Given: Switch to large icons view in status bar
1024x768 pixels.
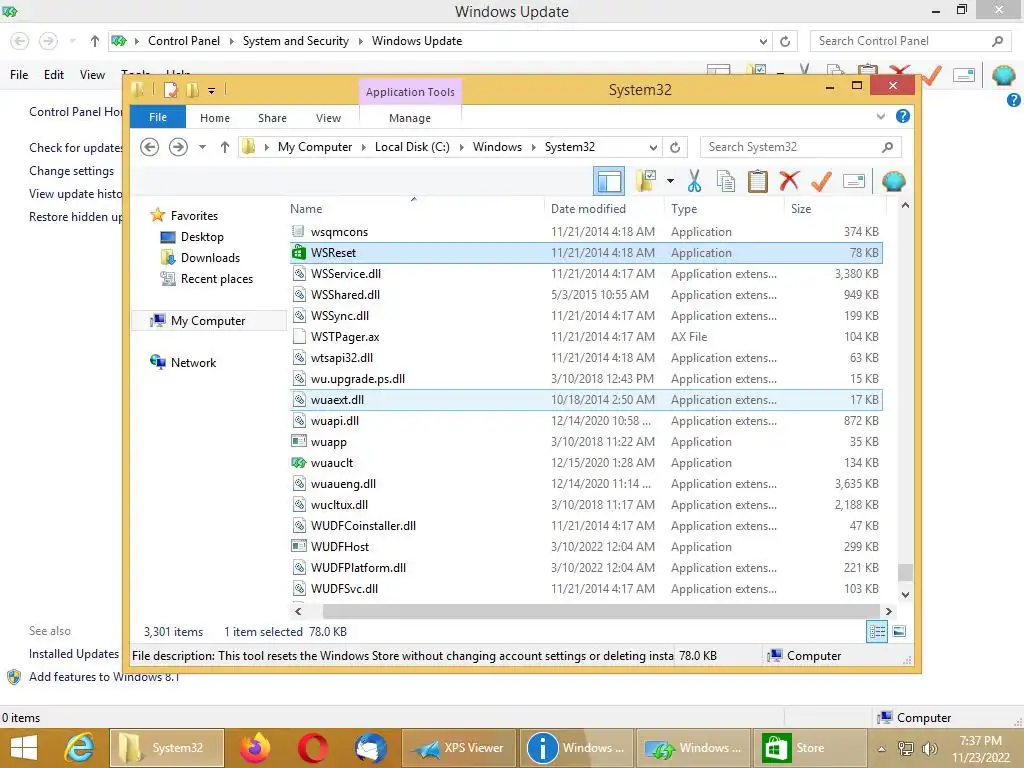Looking at the screenshot, I should click(899, 631).
